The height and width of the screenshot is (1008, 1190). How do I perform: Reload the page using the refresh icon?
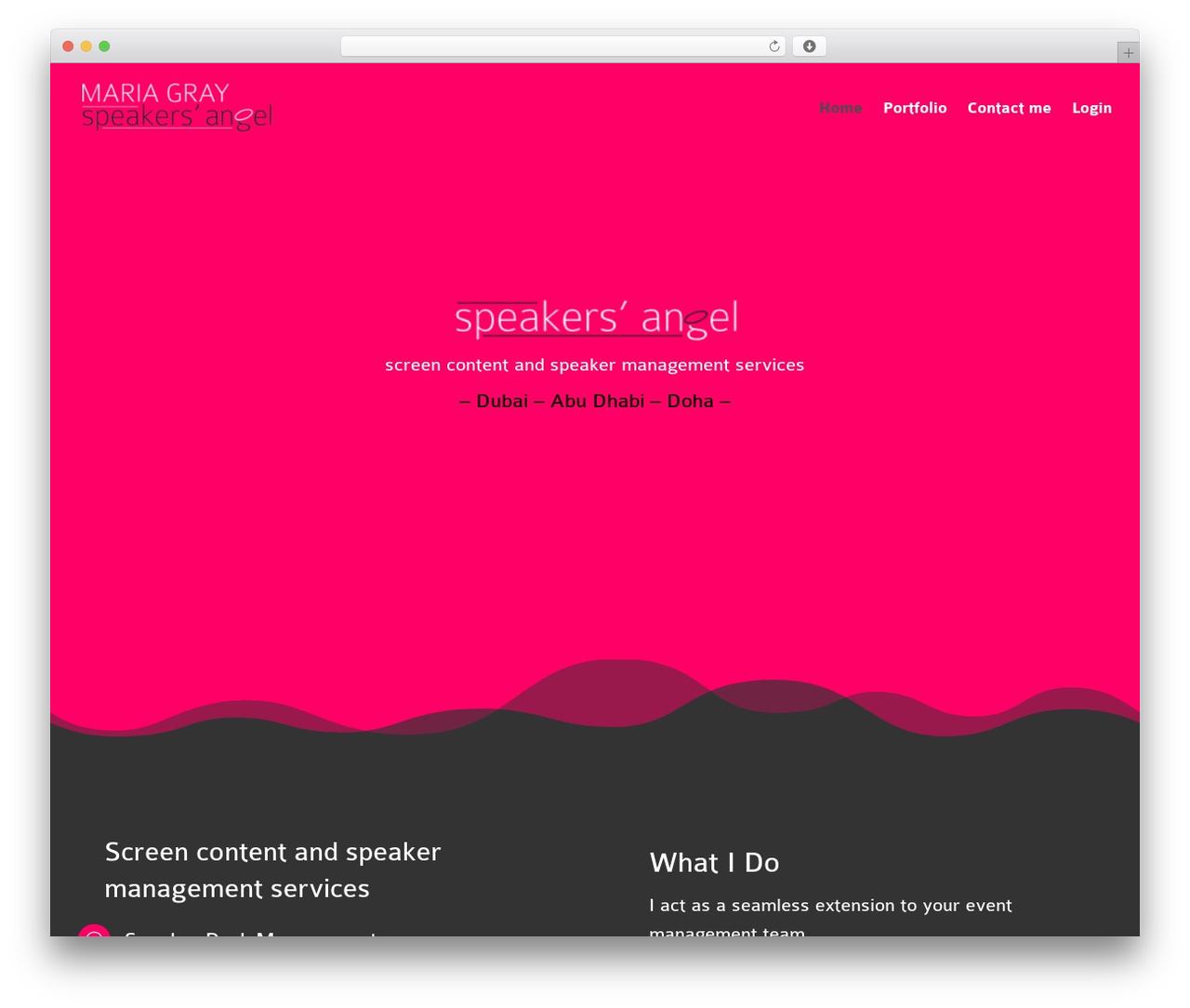point(774,46)
